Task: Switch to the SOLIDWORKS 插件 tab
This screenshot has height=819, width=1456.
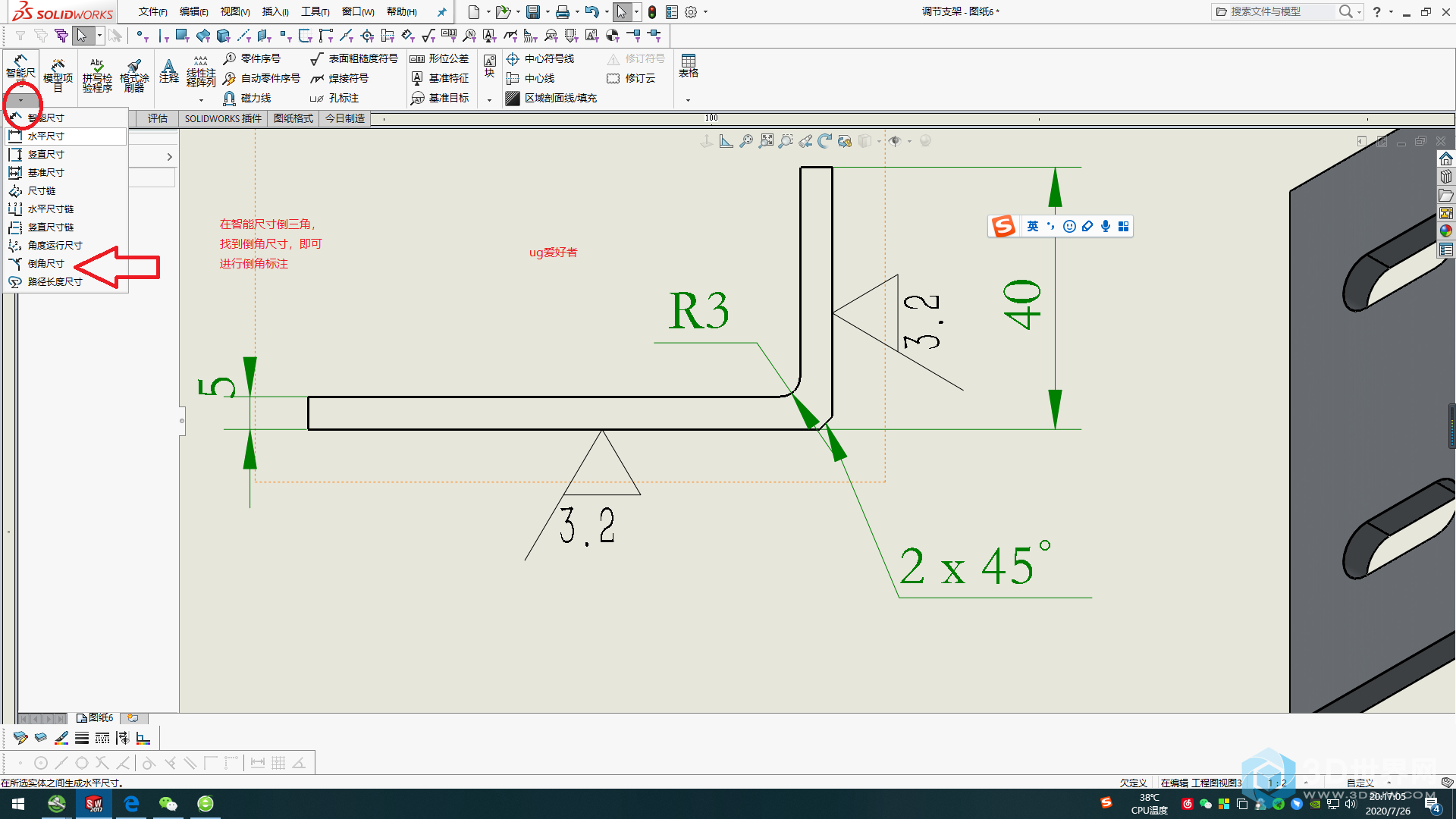Action: click(x=223, y=118)
